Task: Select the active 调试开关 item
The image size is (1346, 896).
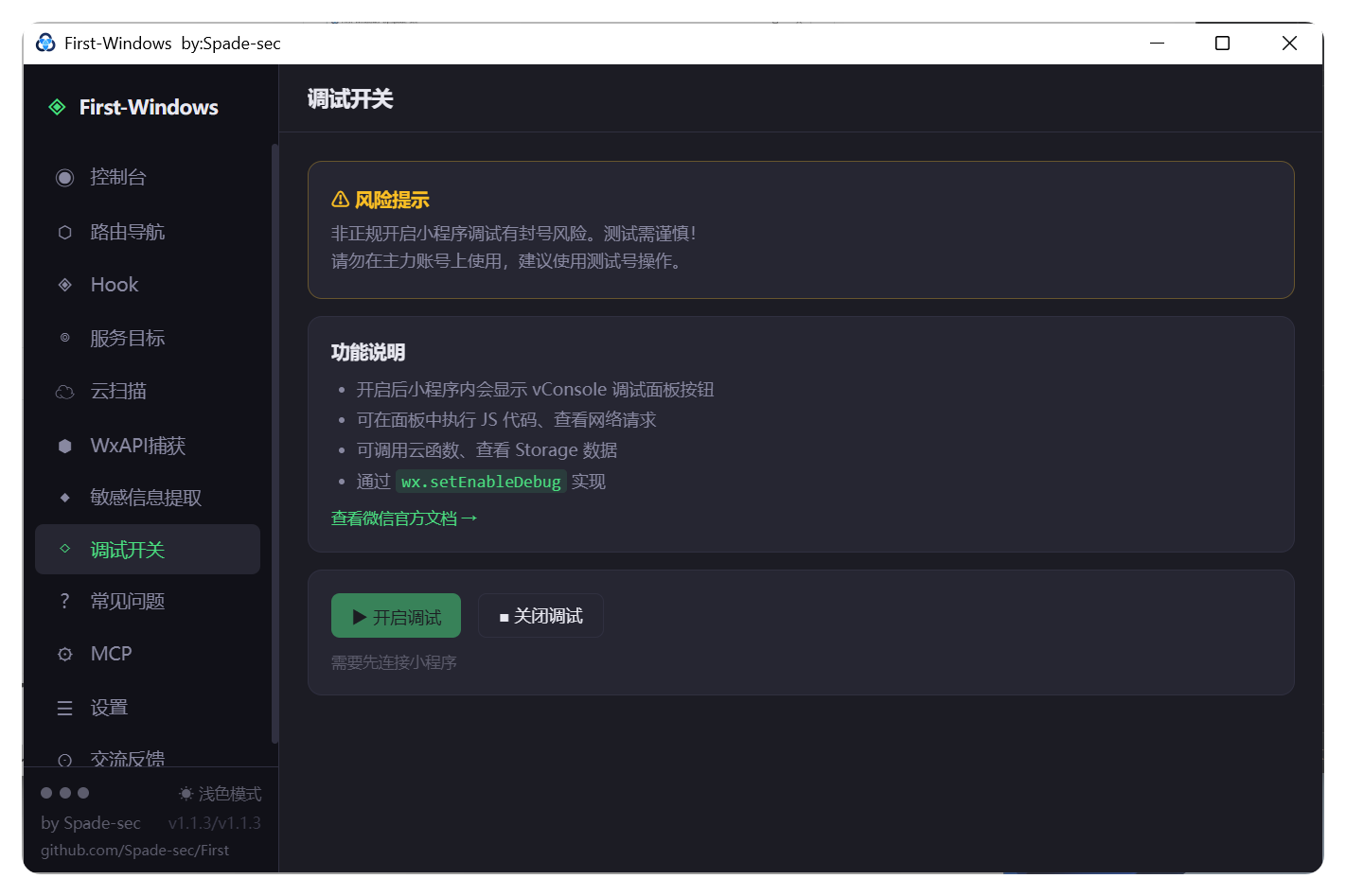Action: 148,549
